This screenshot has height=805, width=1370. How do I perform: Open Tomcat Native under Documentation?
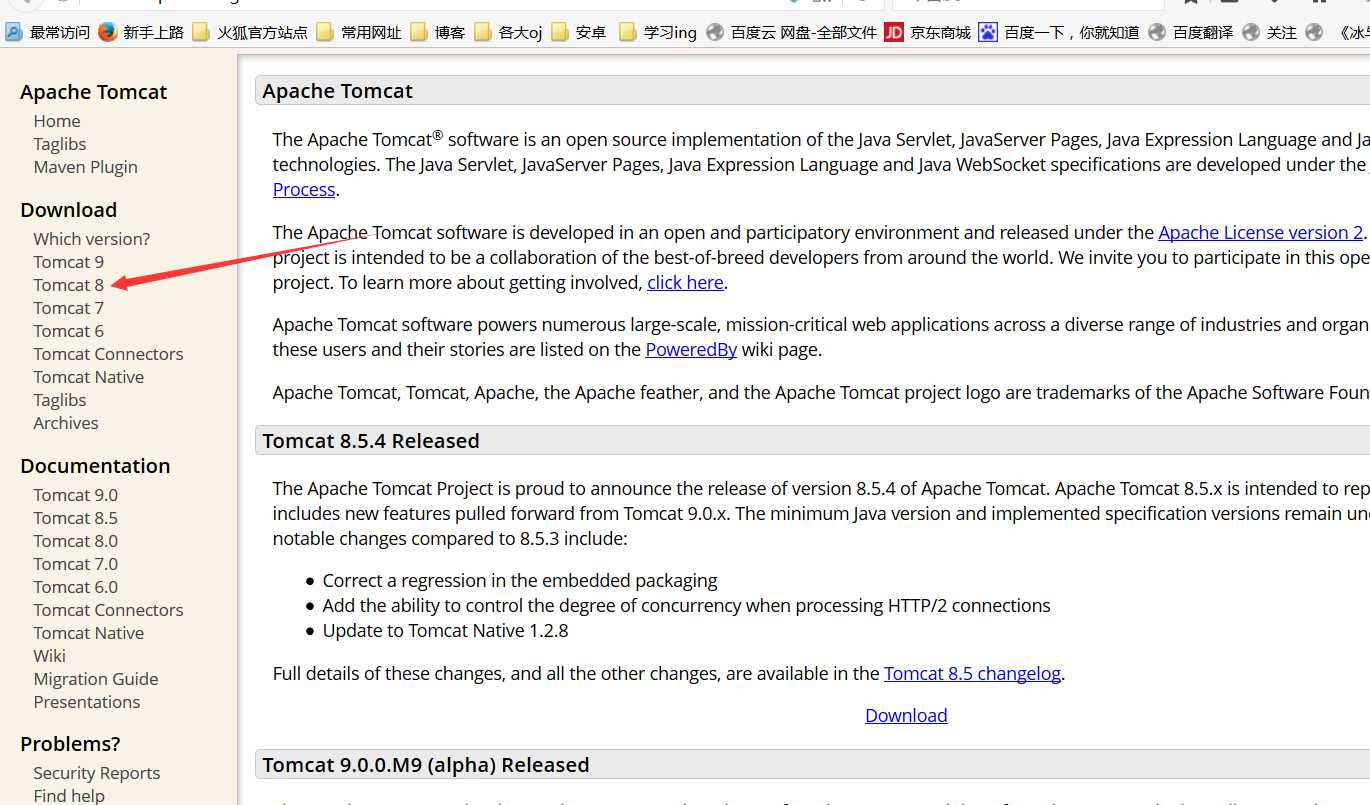point(89,633)
